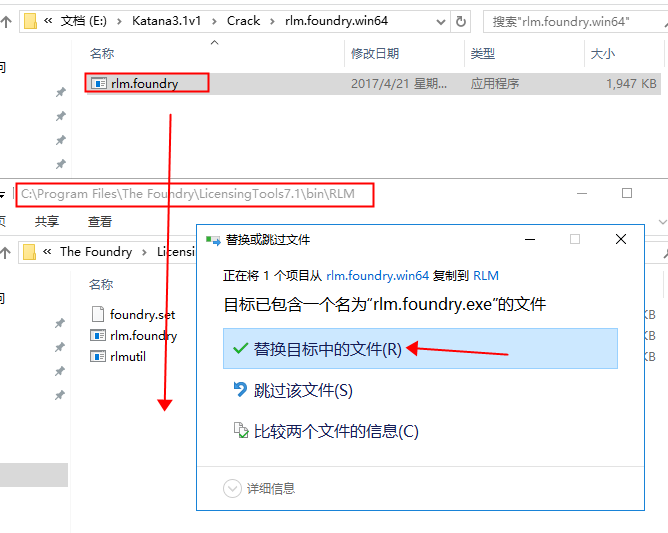Expand the chevron after Crack breadcrumb
Screen dimensions: 668x533
tap(272, 21)
